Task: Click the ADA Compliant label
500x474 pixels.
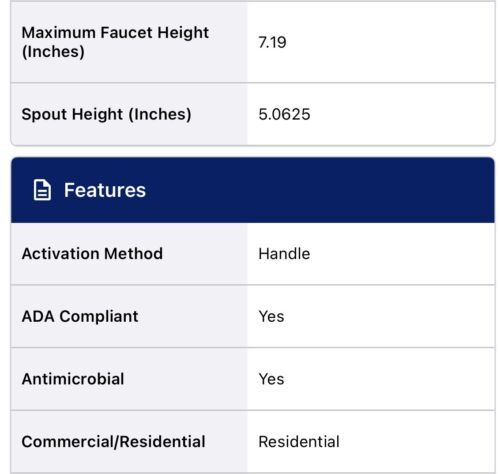Action: (x=80, y=316)
